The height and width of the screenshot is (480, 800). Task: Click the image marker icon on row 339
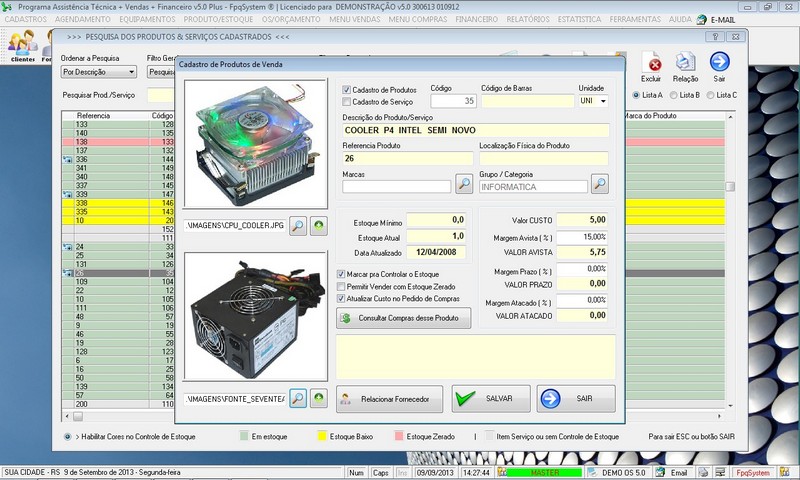[68, 194]
